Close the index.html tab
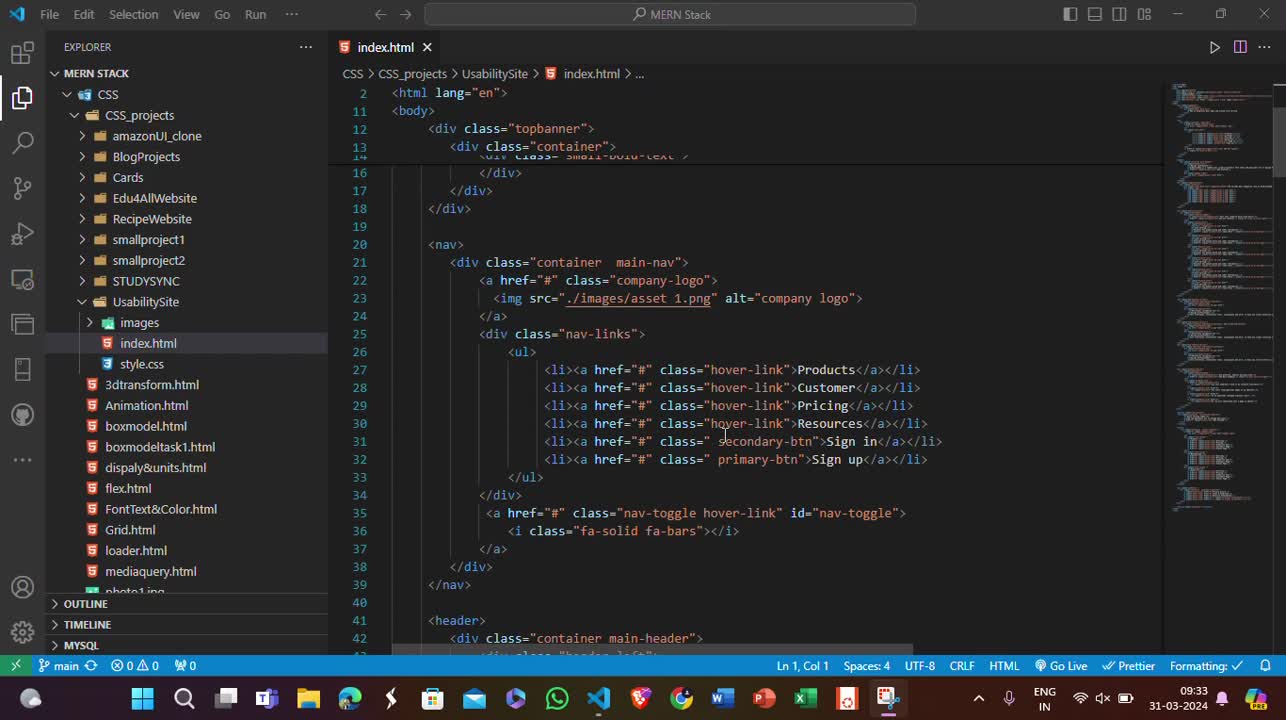The width and height of the screenshot is (1286, 720). pos(427,47)
